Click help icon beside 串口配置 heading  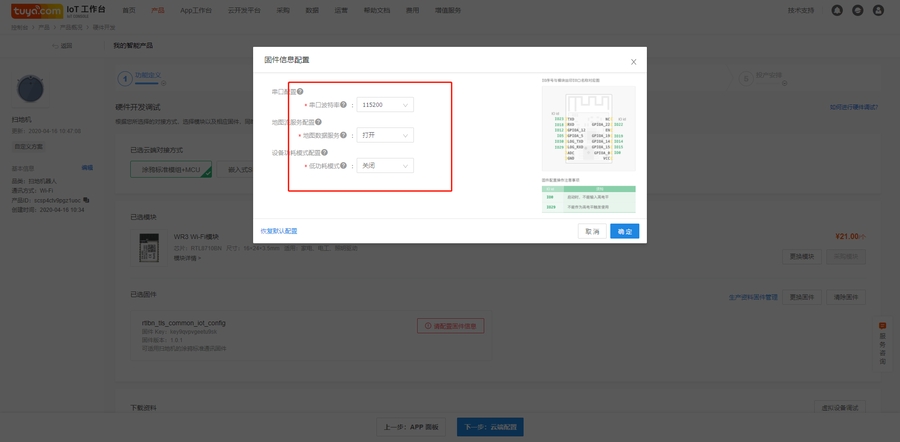(300, 91)
